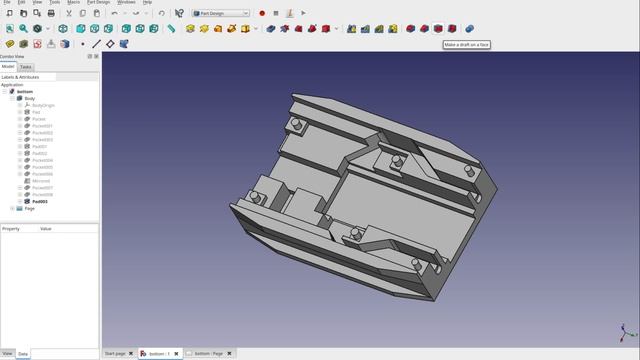
Task: Set the rear view cube icon
Action: coord(126,29)
